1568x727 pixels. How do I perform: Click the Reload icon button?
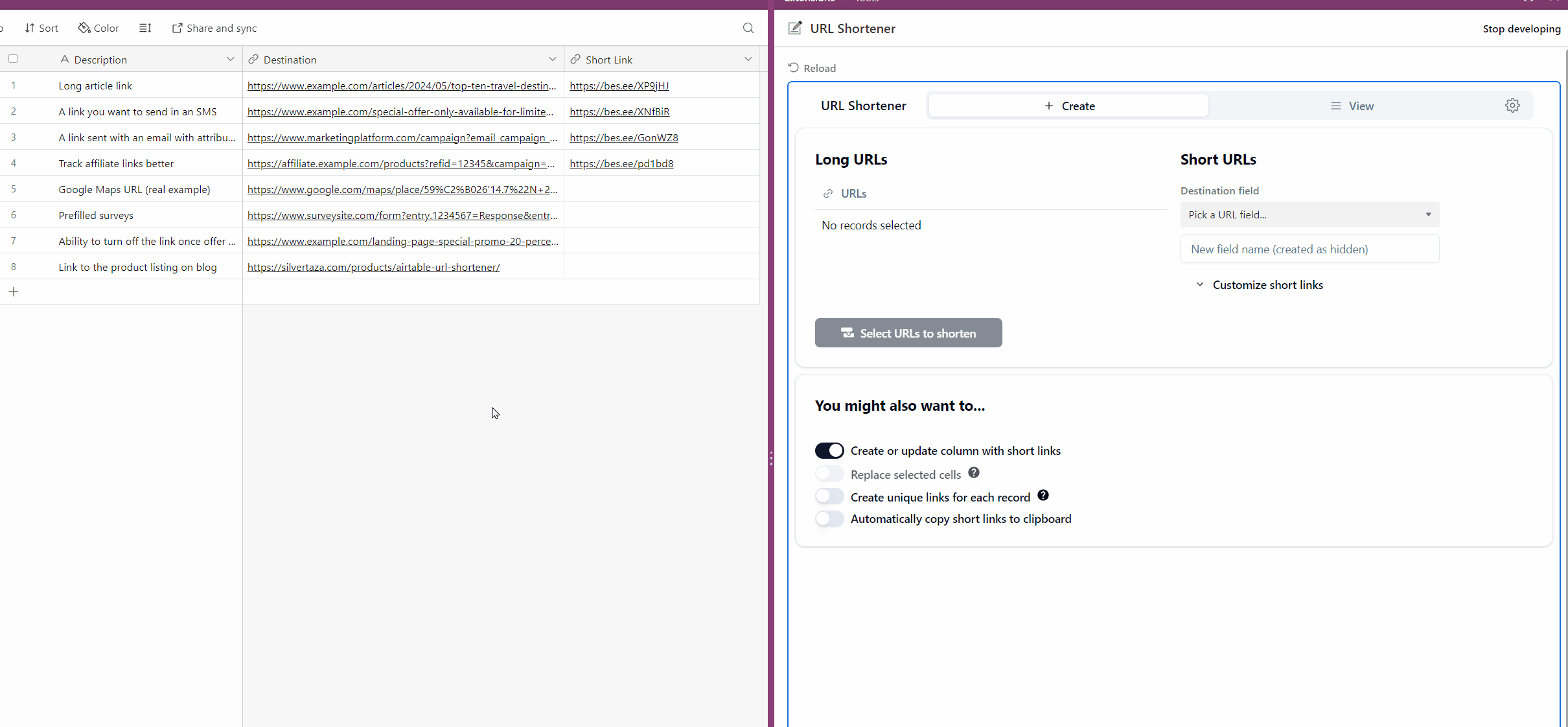tap(794, 67)
